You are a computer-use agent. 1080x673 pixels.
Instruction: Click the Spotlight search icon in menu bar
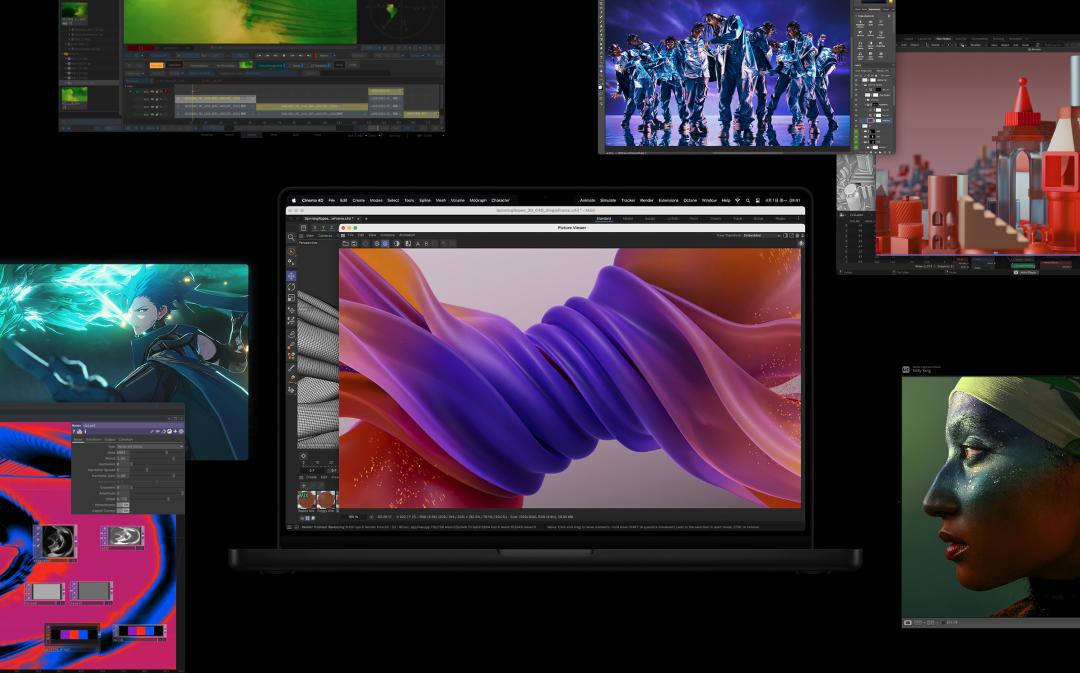tap(747, 200)
